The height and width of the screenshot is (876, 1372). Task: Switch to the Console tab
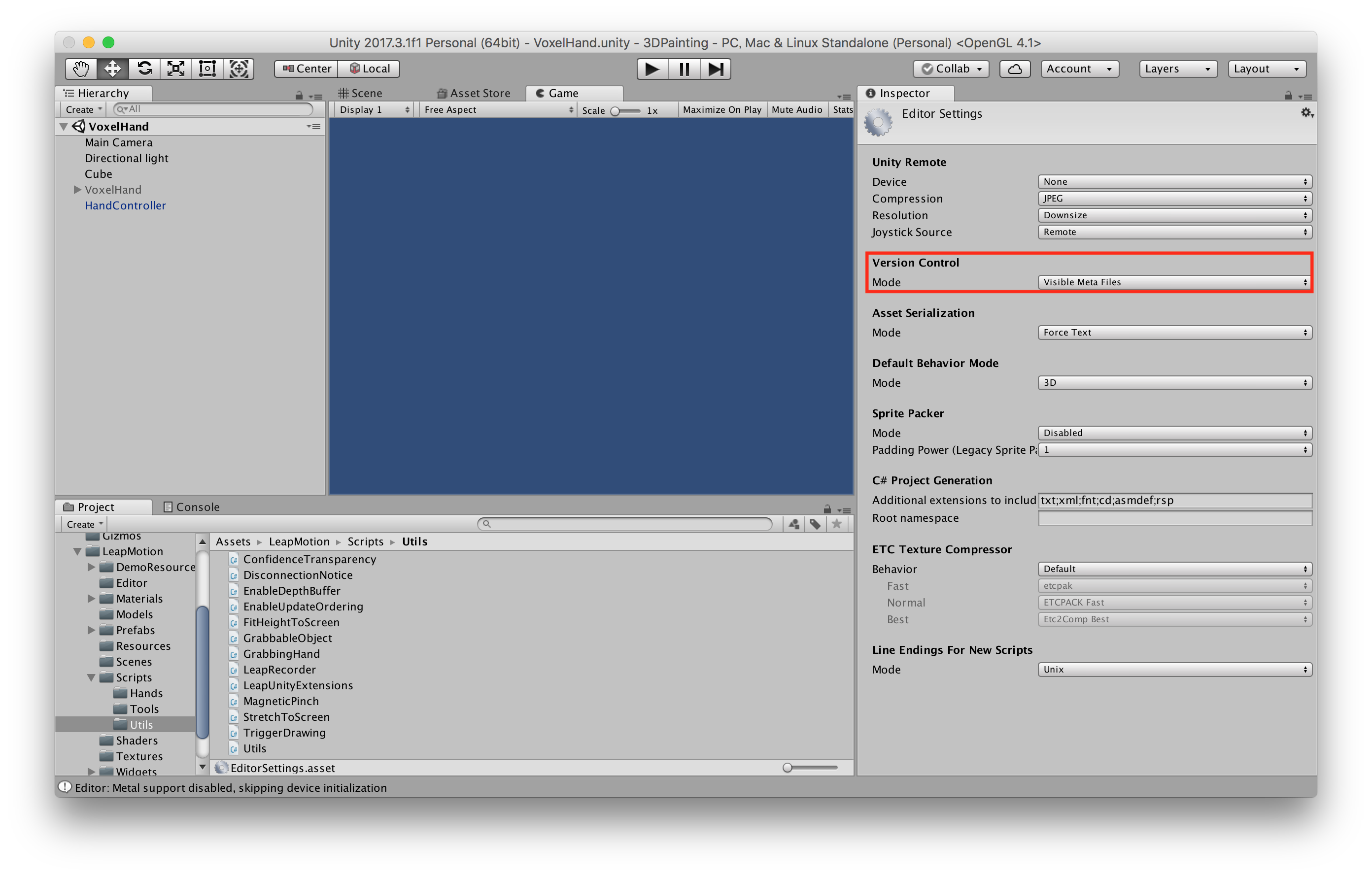click(191, 507)
